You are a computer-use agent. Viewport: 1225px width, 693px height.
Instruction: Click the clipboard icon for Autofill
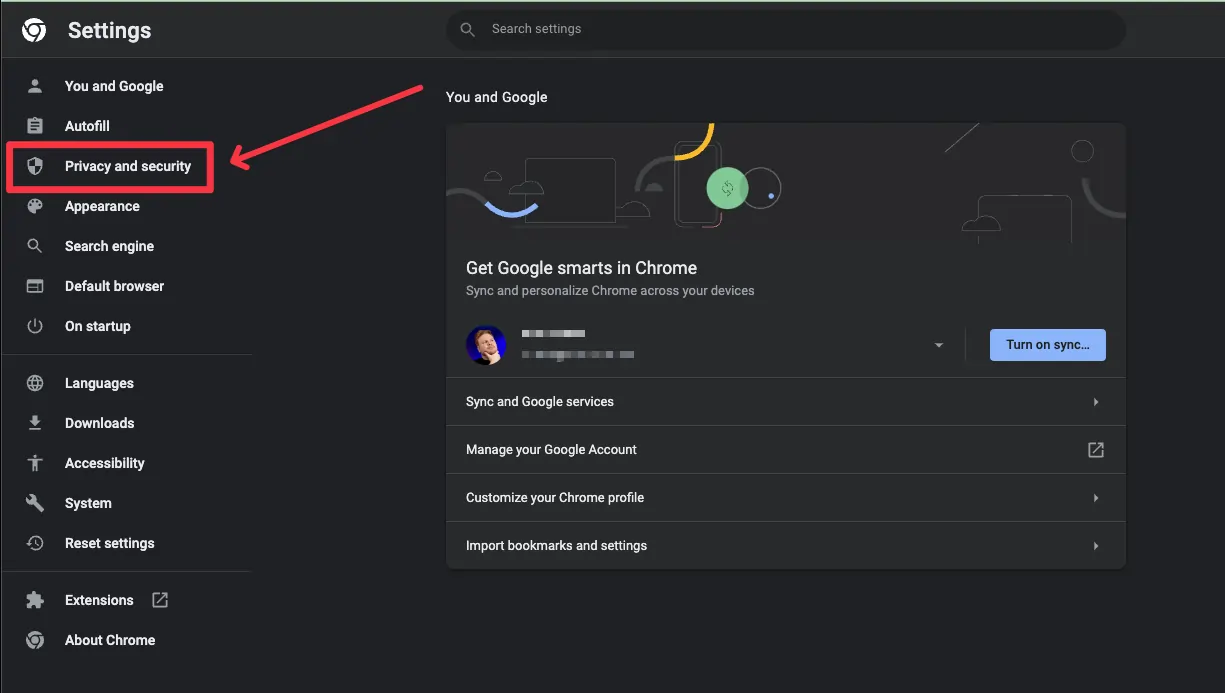point(35,126)
